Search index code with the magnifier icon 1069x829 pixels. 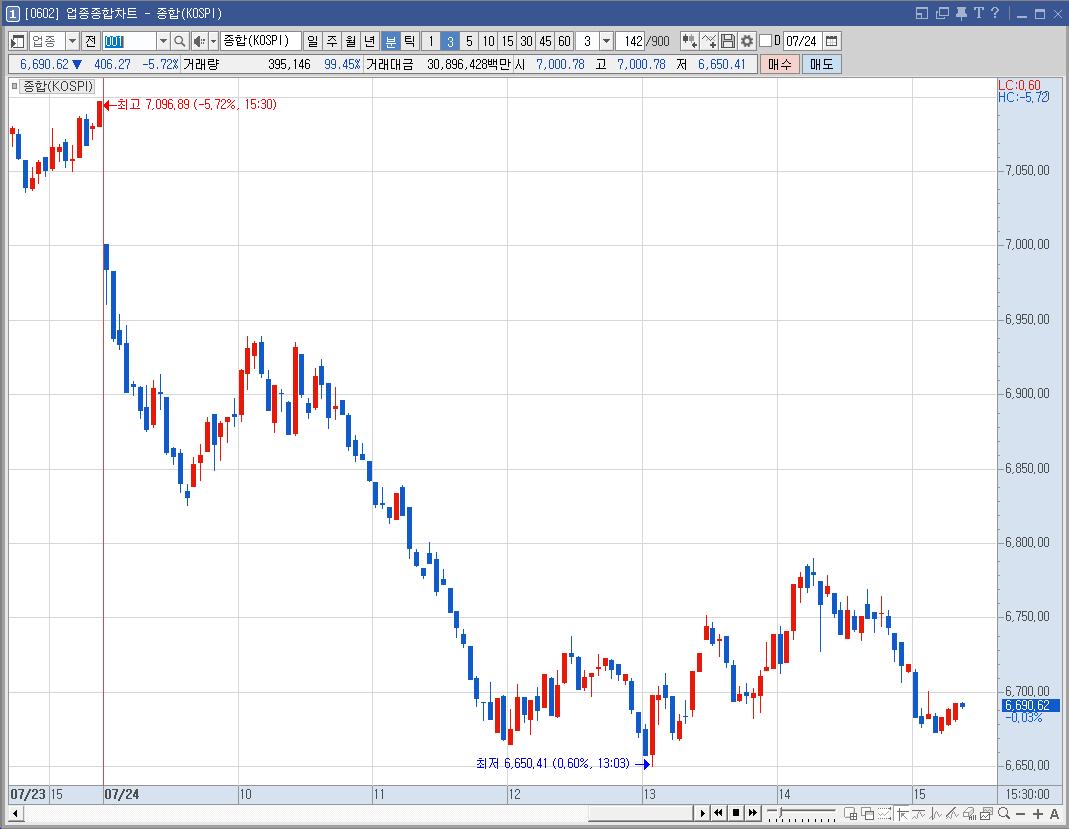179,41
